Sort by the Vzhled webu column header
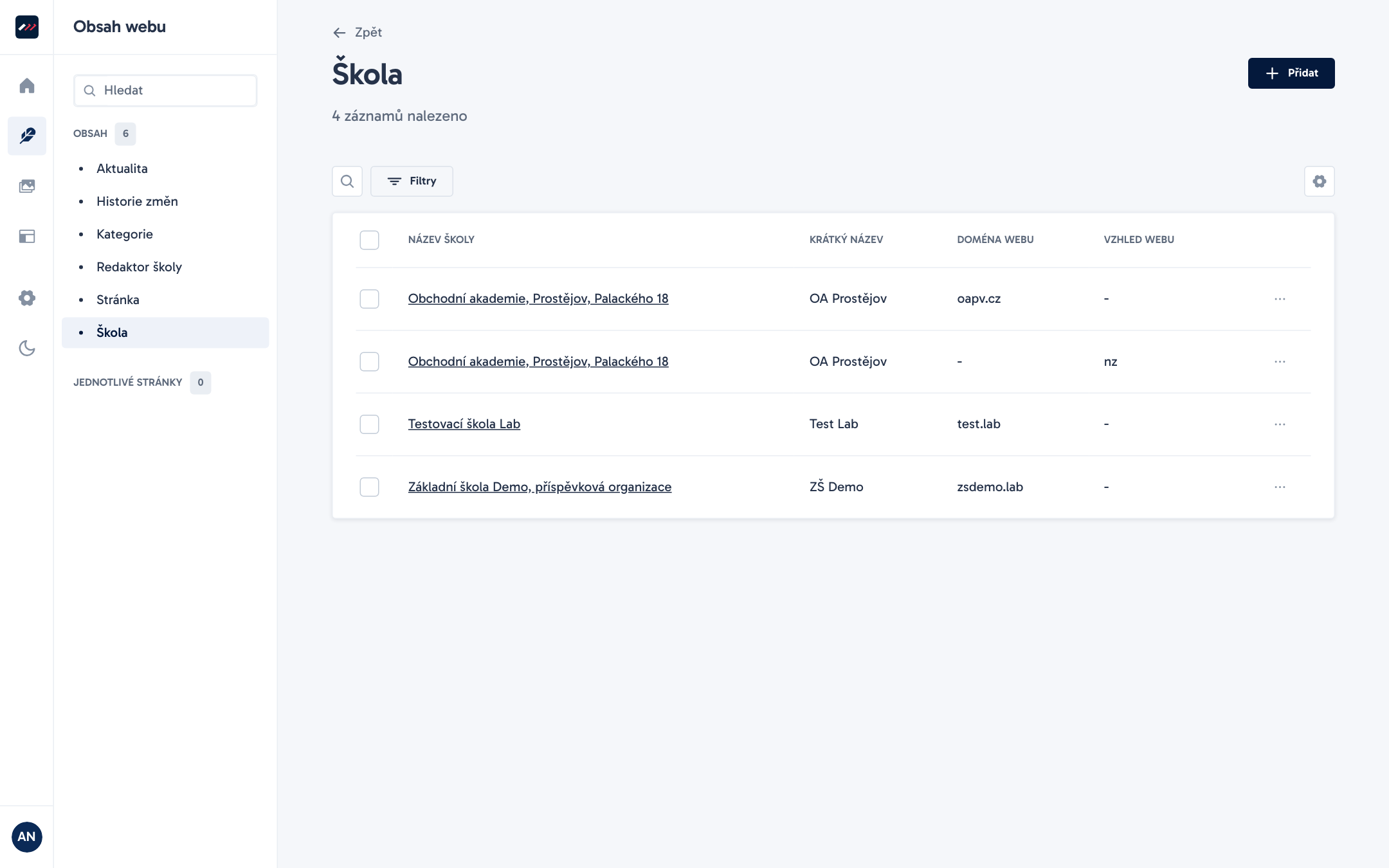This screenshot has width=1389, height=868. [x=1139, y=239]
